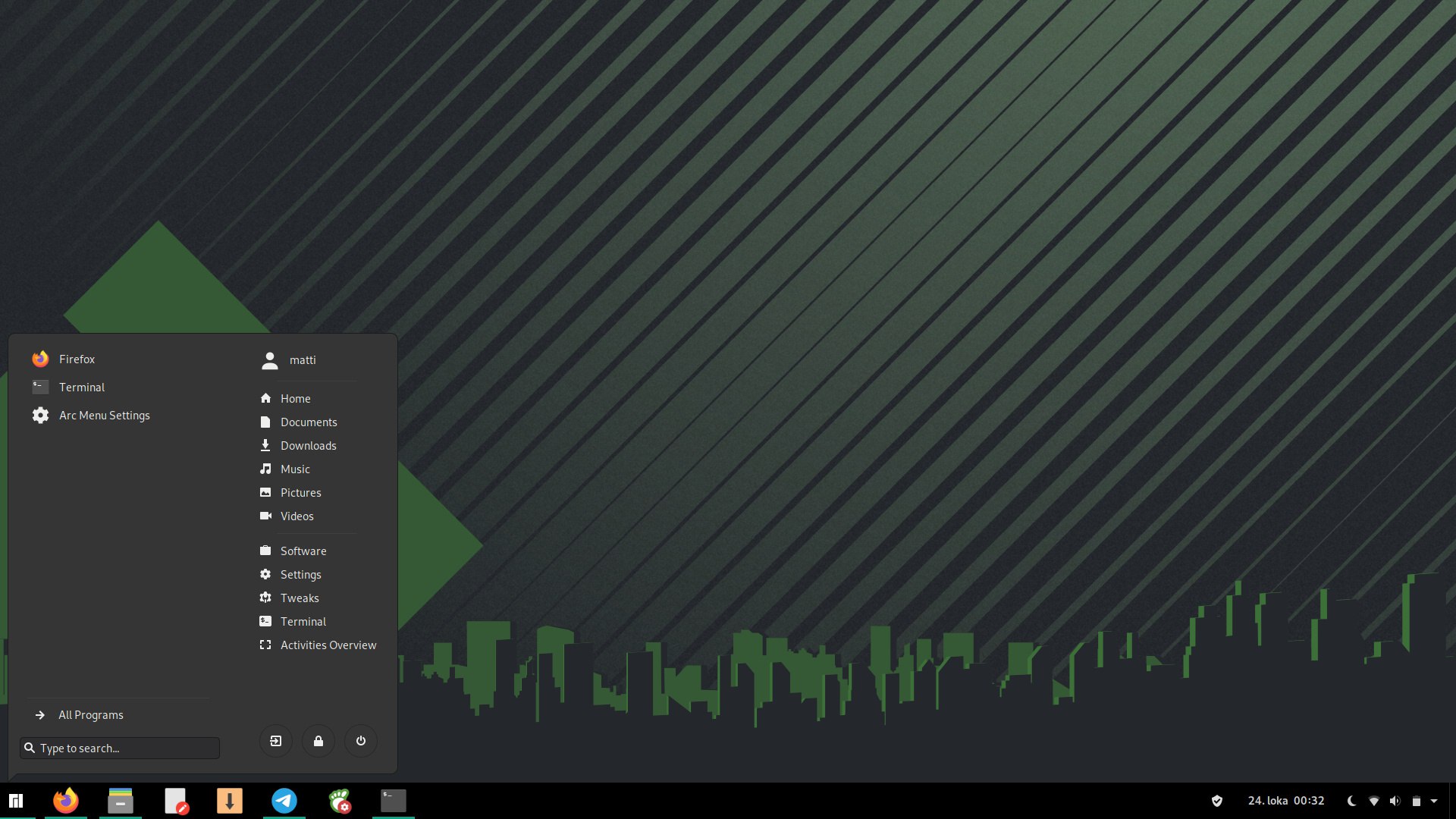The image size is (1456, 819).
Task: Click the night light moon tray icon
Action: pyautogui.click(x=1351, y=801)
